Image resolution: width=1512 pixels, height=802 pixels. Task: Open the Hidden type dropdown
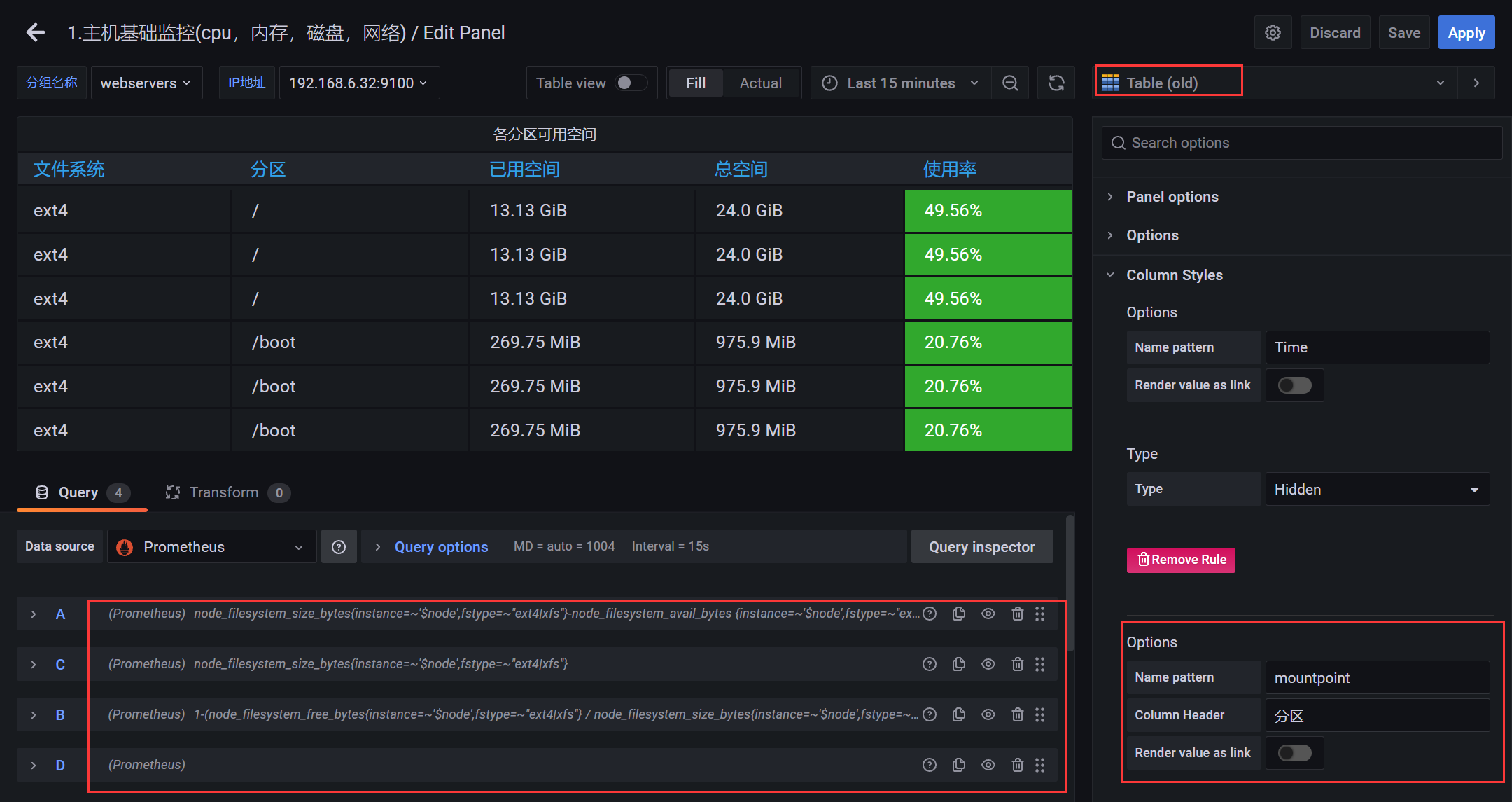(1377, 490)
